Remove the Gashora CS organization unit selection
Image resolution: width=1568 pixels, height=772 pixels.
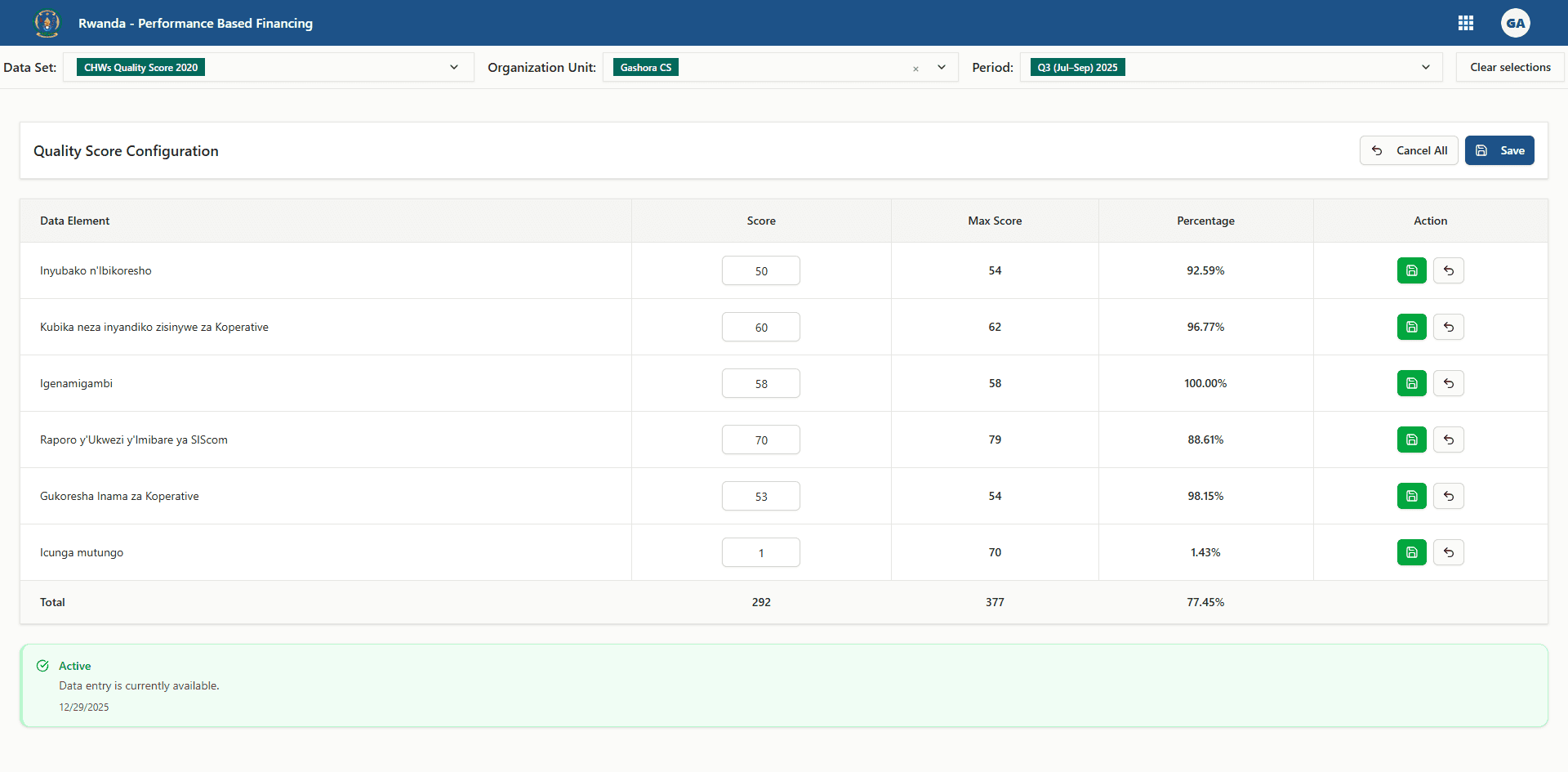[x=915, y=69]
